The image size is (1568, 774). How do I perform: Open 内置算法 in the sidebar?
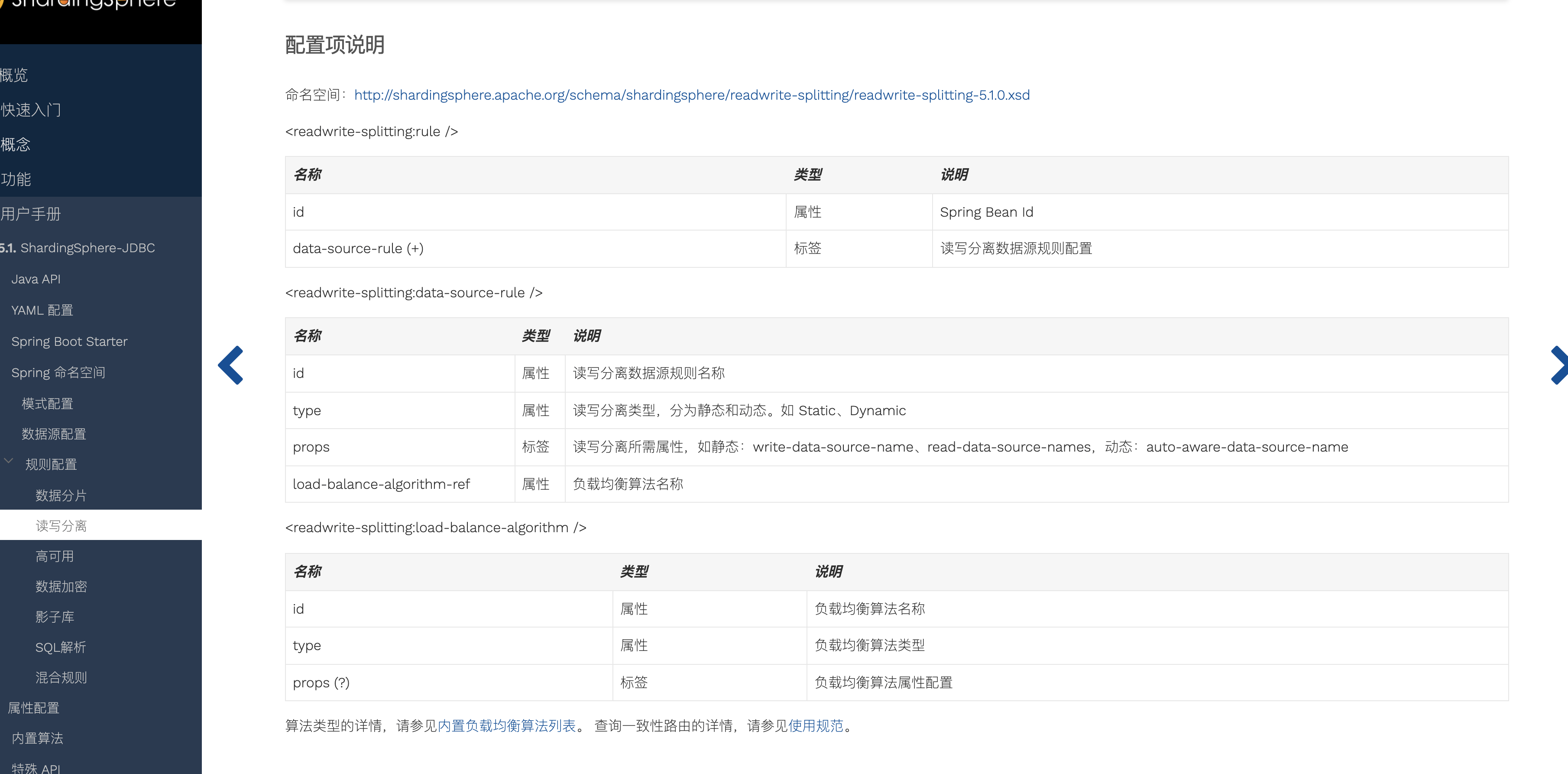(37, 738)
